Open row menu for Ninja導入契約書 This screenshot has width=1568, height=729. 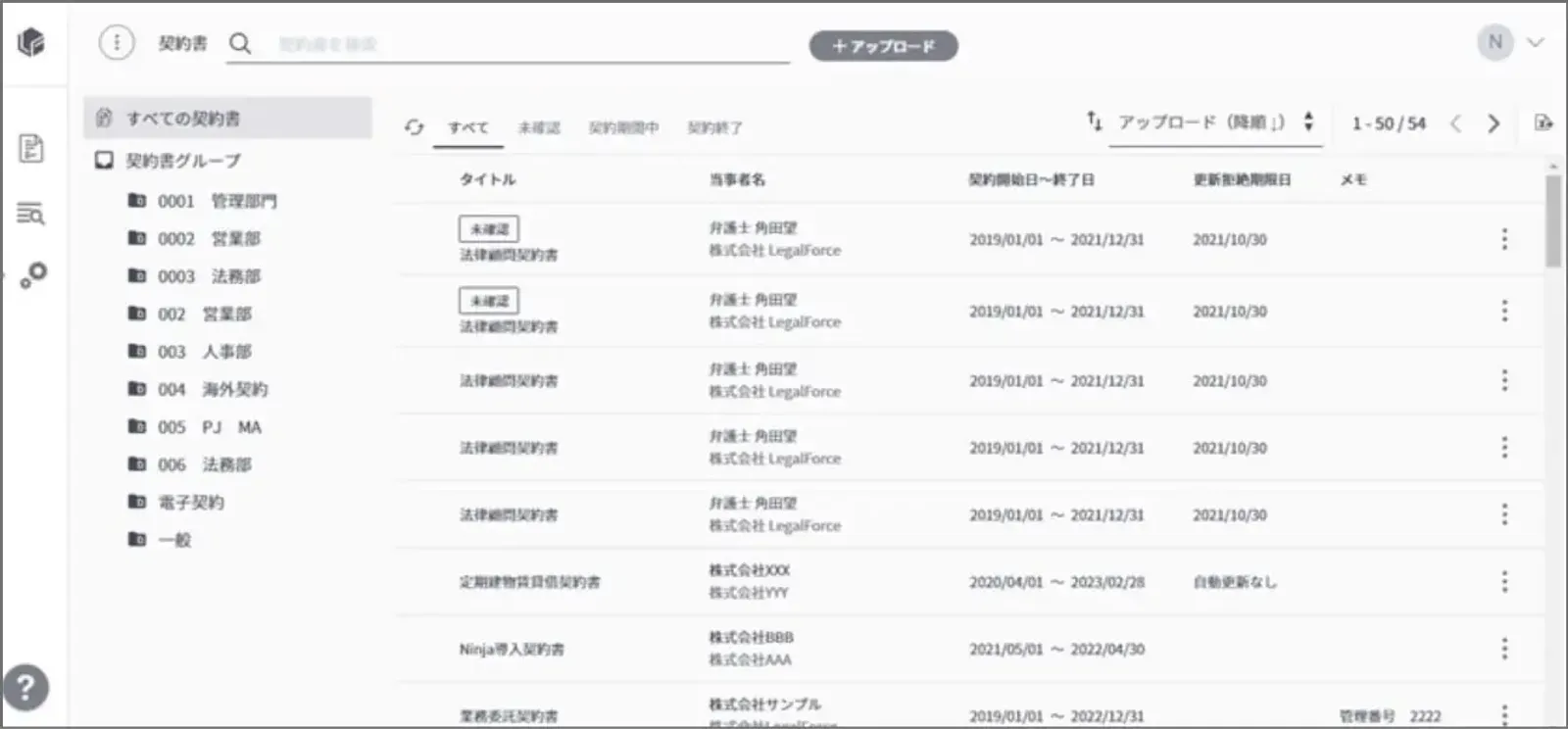point(1504,649)
